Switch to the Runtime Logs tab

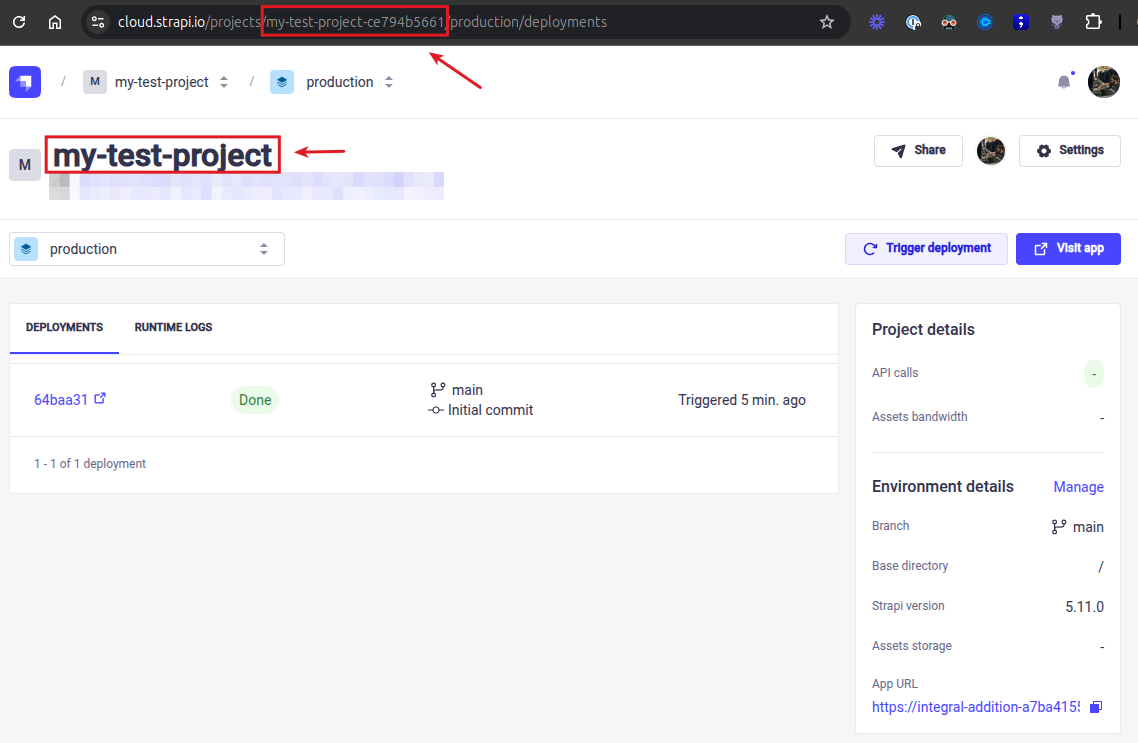click(173, 328)
